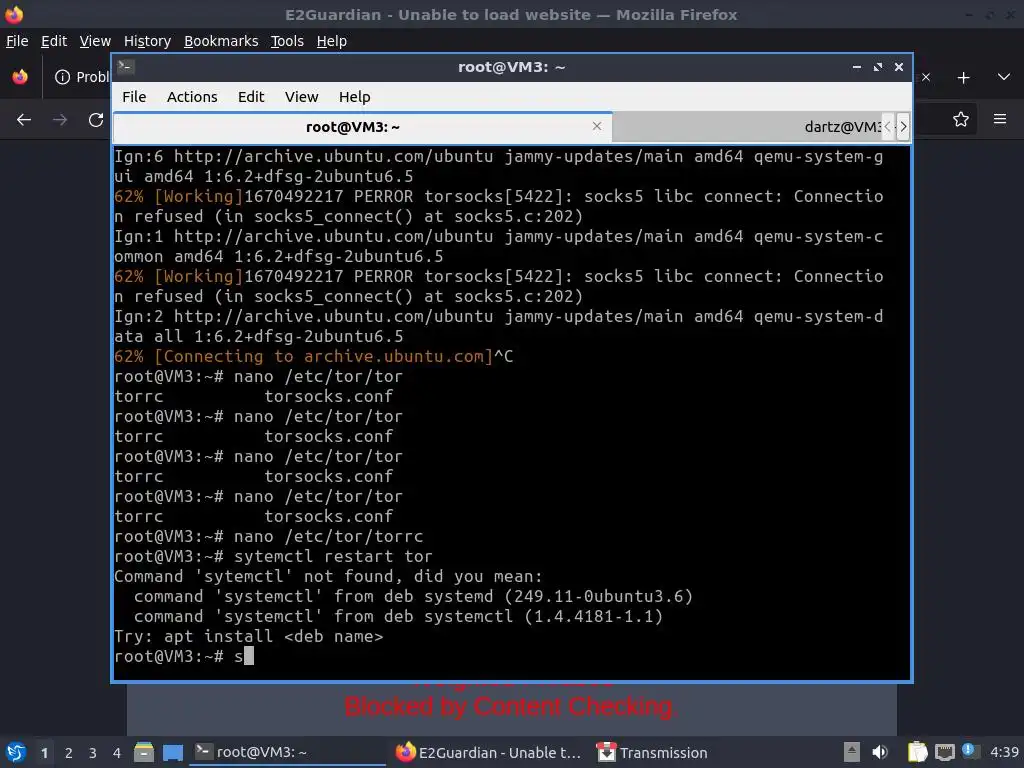Open the clipboard manager tray icon
Viewport: 1024px width, 768px height.
pyautogui.click(x=918, y=752)
